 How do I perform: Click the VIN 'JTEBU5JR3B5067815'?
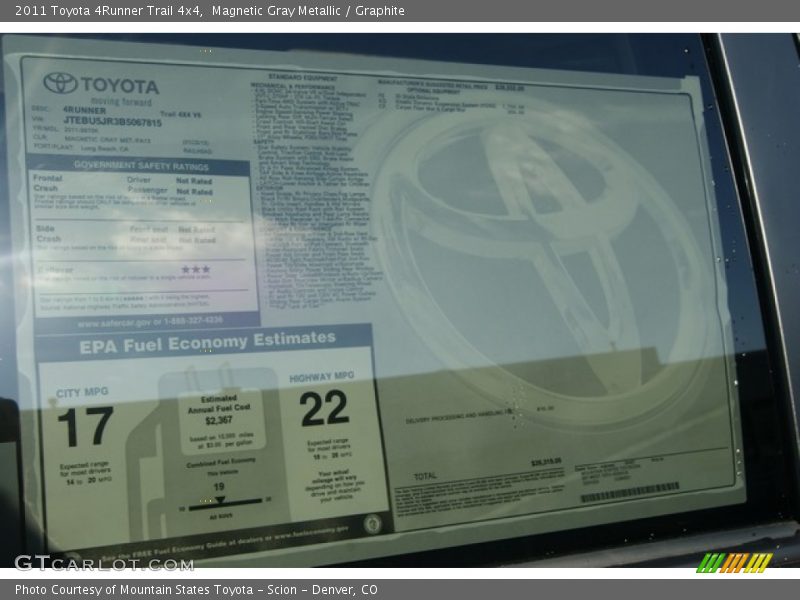click(x=112, y=121)
